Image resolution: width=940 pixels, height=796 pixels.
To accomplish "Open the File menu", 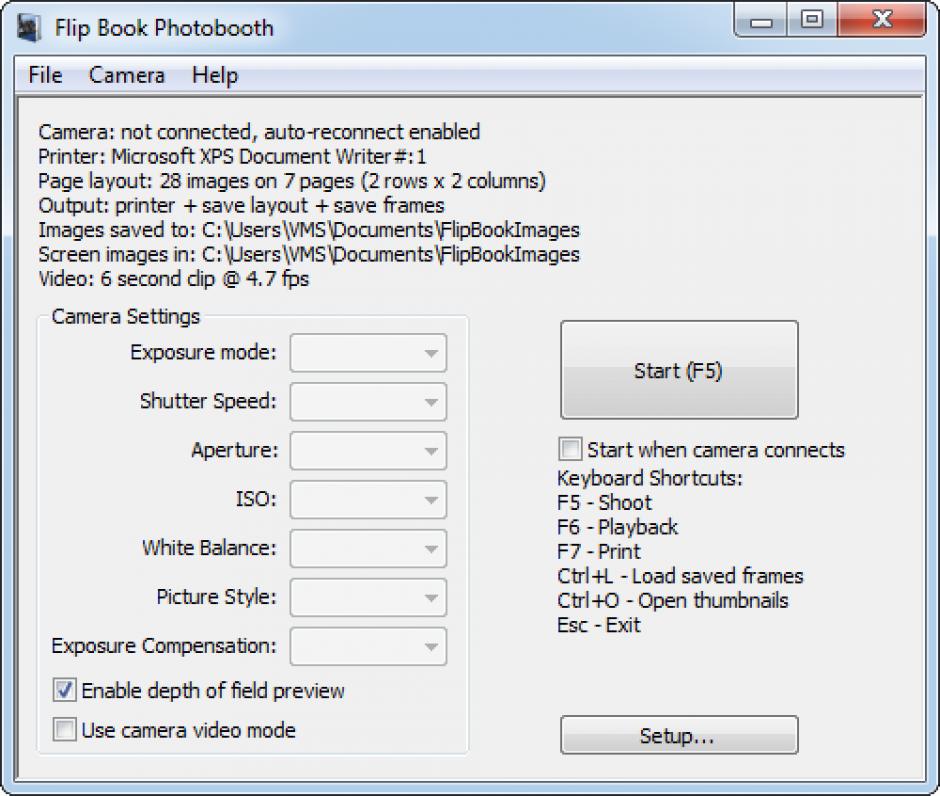I will point(45,75).
